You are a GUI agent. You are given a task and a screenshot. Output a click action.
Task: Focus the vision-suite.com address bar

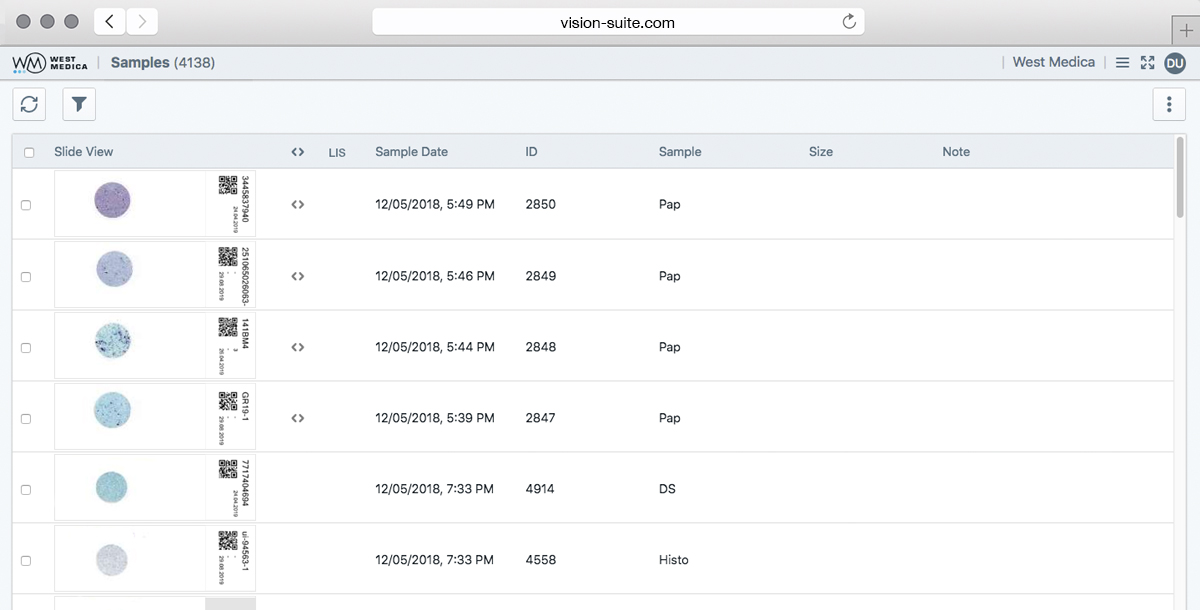(x=618, y=21)
